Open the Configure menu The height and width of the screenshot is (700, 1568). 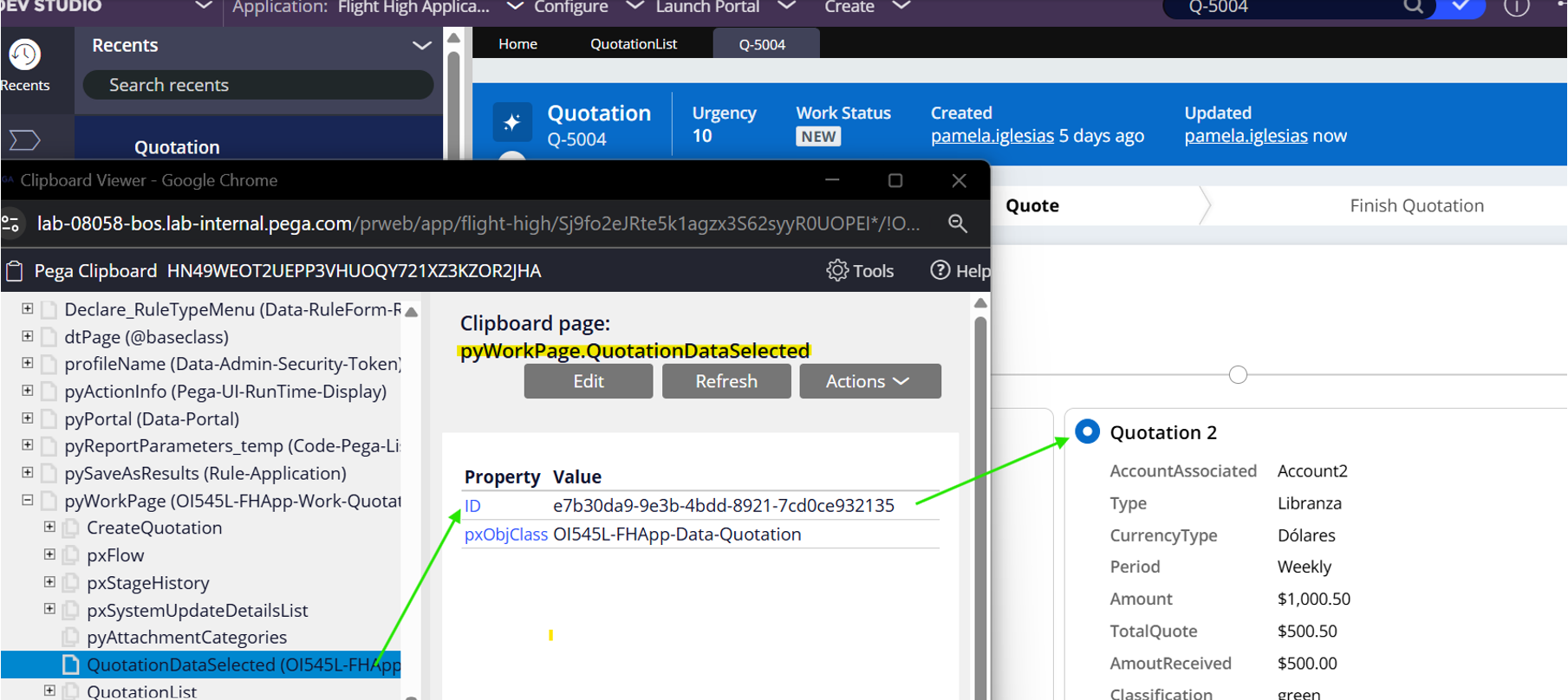coord(589,7)
